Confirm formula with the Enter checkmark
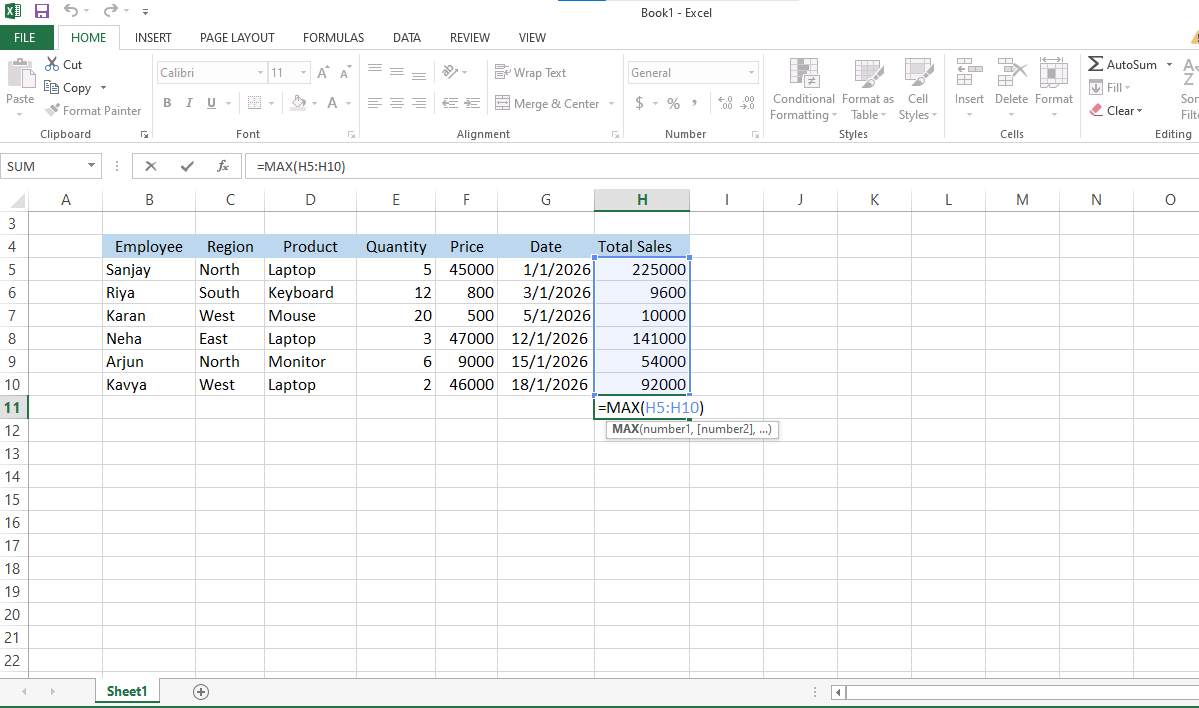The width and height of the screenshot is (1199, 708). 187,167
